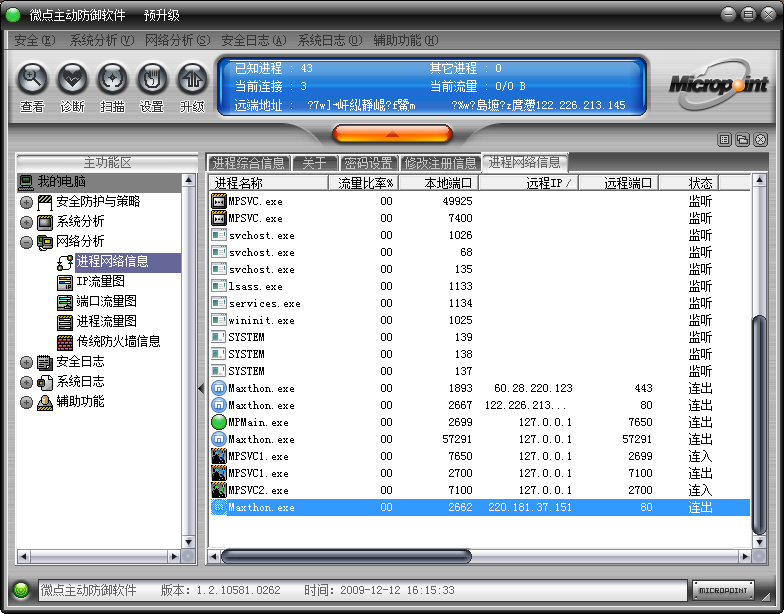Click the small round close-panel icon
784x614 pixels.
pos(760,140)
